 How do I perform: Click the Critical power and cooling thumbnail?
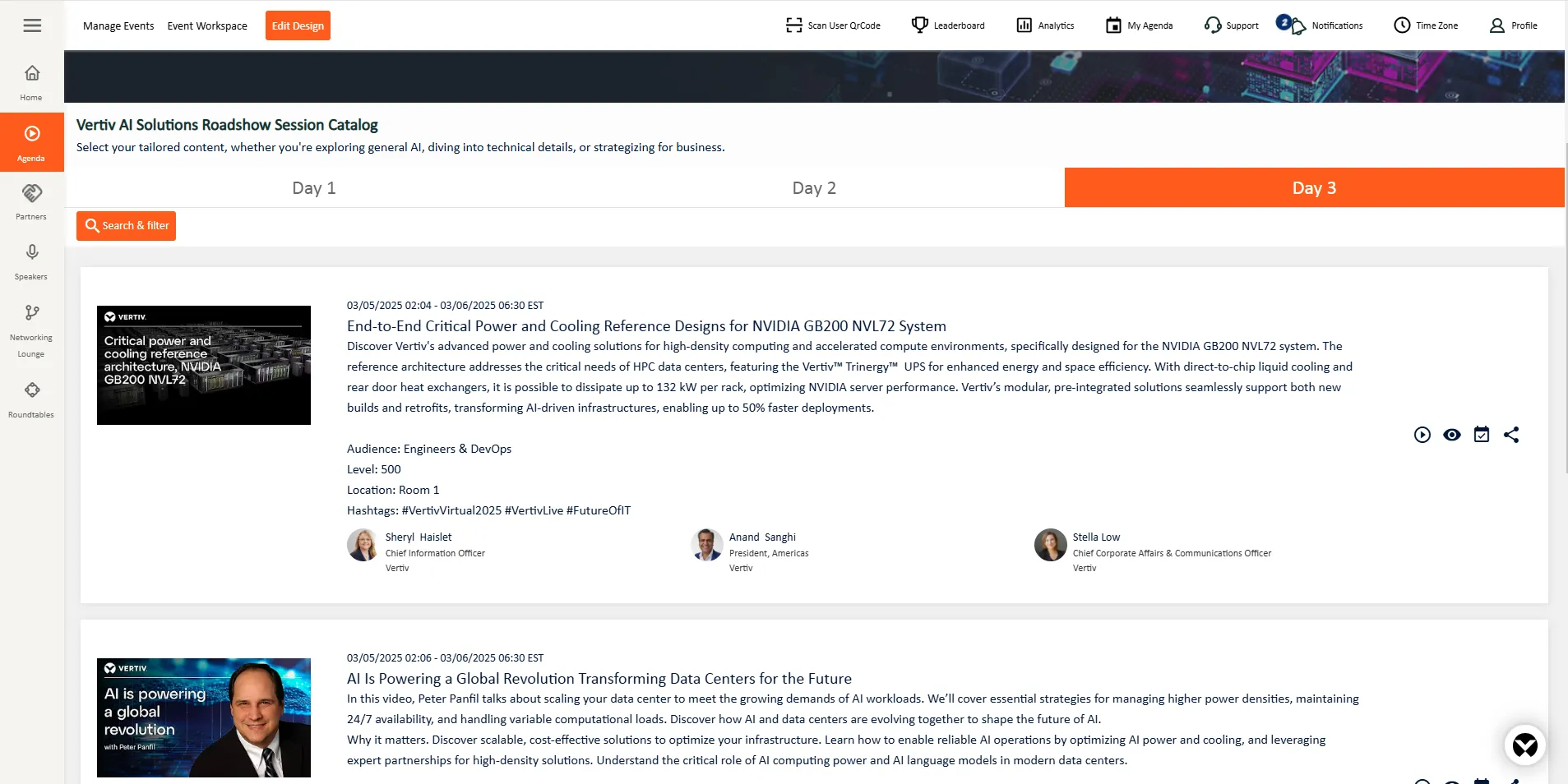[204, 365]
